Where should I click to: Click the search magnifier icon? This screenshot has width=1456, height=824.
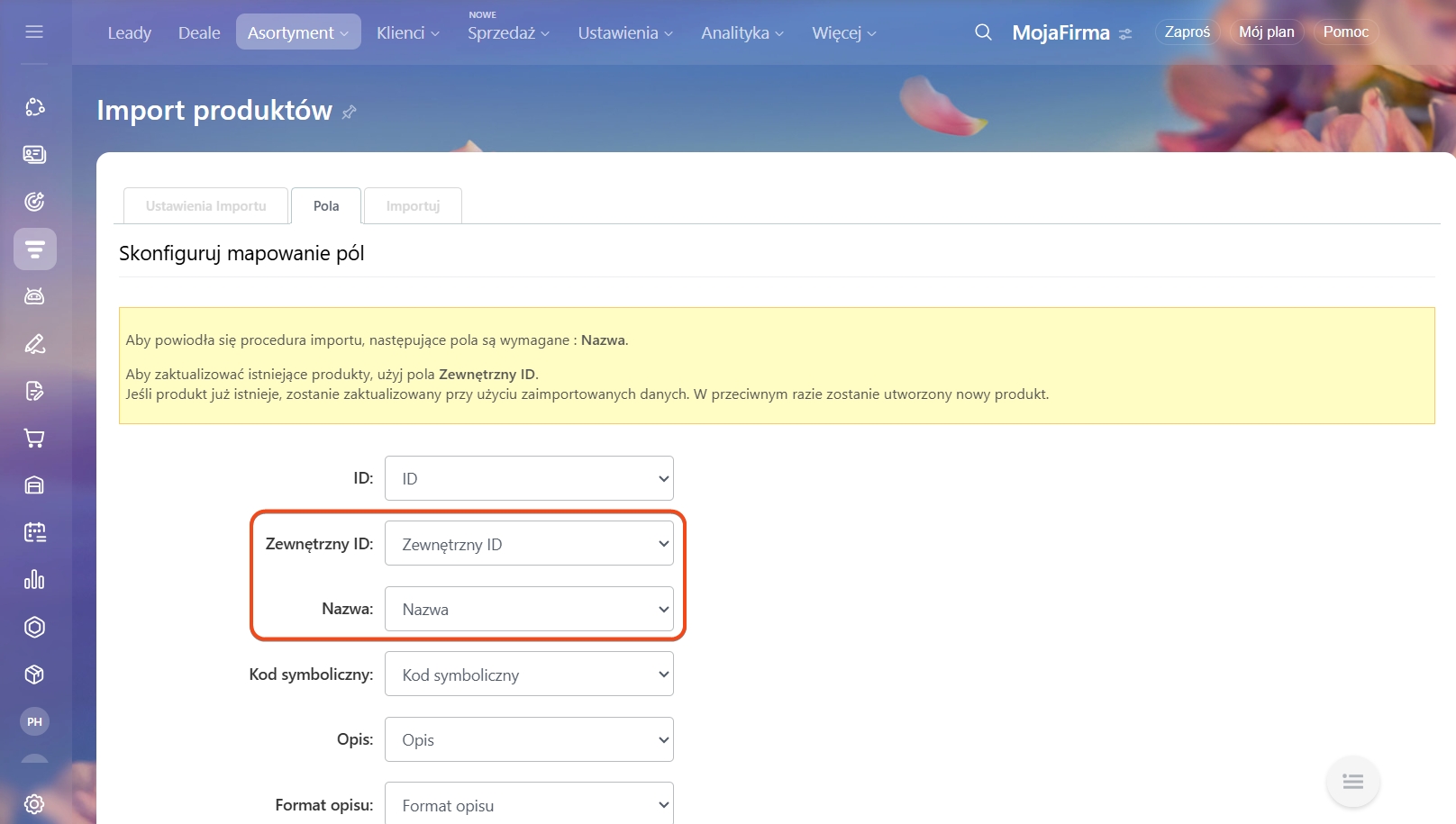(x=983, y=32)
